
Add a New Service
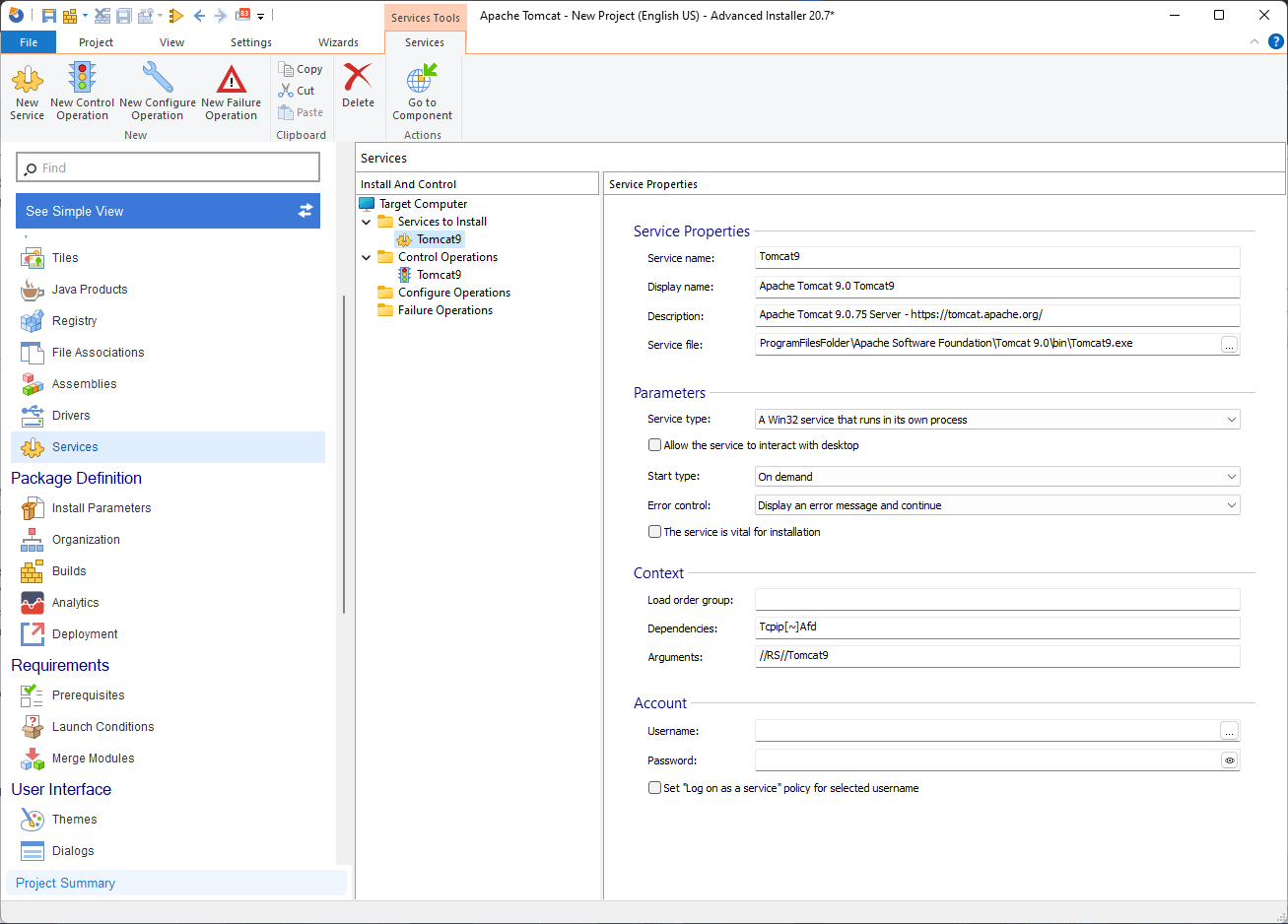coord(28,93)
